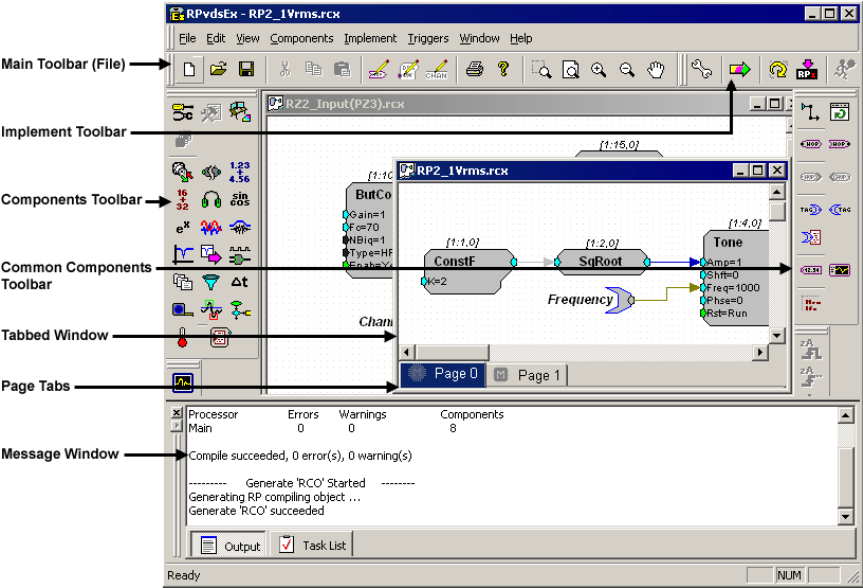
Task: Click the left arrow of RP2_1Vrms horizontal scrollbar
Action: point(407,352)
